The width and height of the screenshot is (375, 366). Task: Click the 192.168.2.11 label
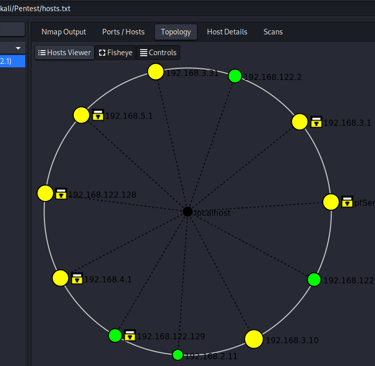click(211, 356)
